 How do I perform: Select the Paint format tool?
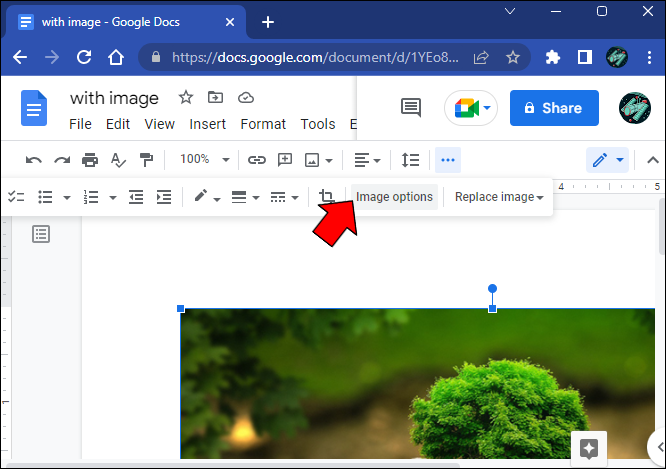tap(146, 160)
